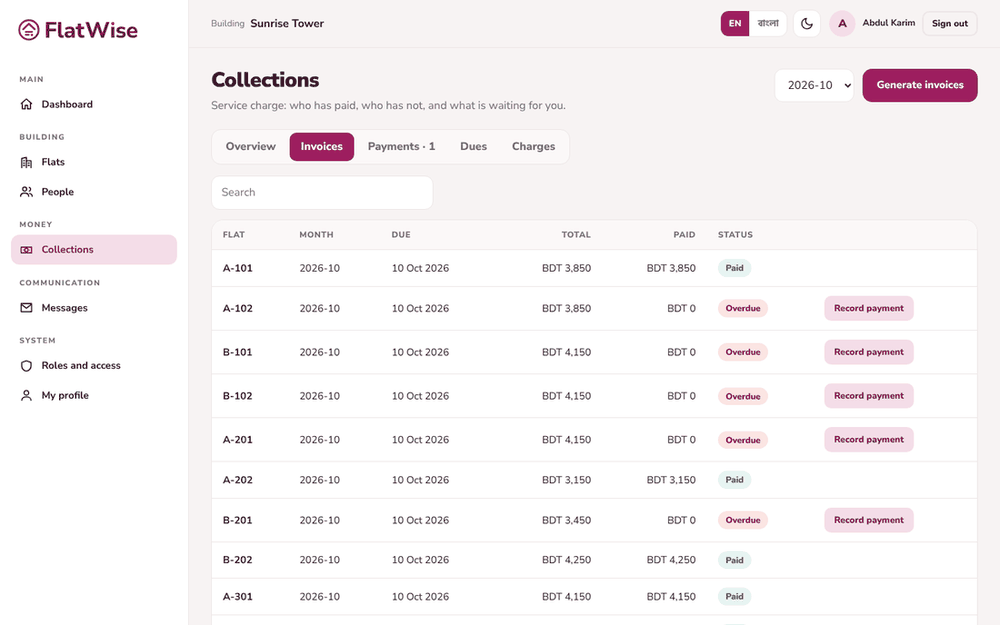Click the My profile person icon
1000x625 pixels.
click(x=26, y=395)
